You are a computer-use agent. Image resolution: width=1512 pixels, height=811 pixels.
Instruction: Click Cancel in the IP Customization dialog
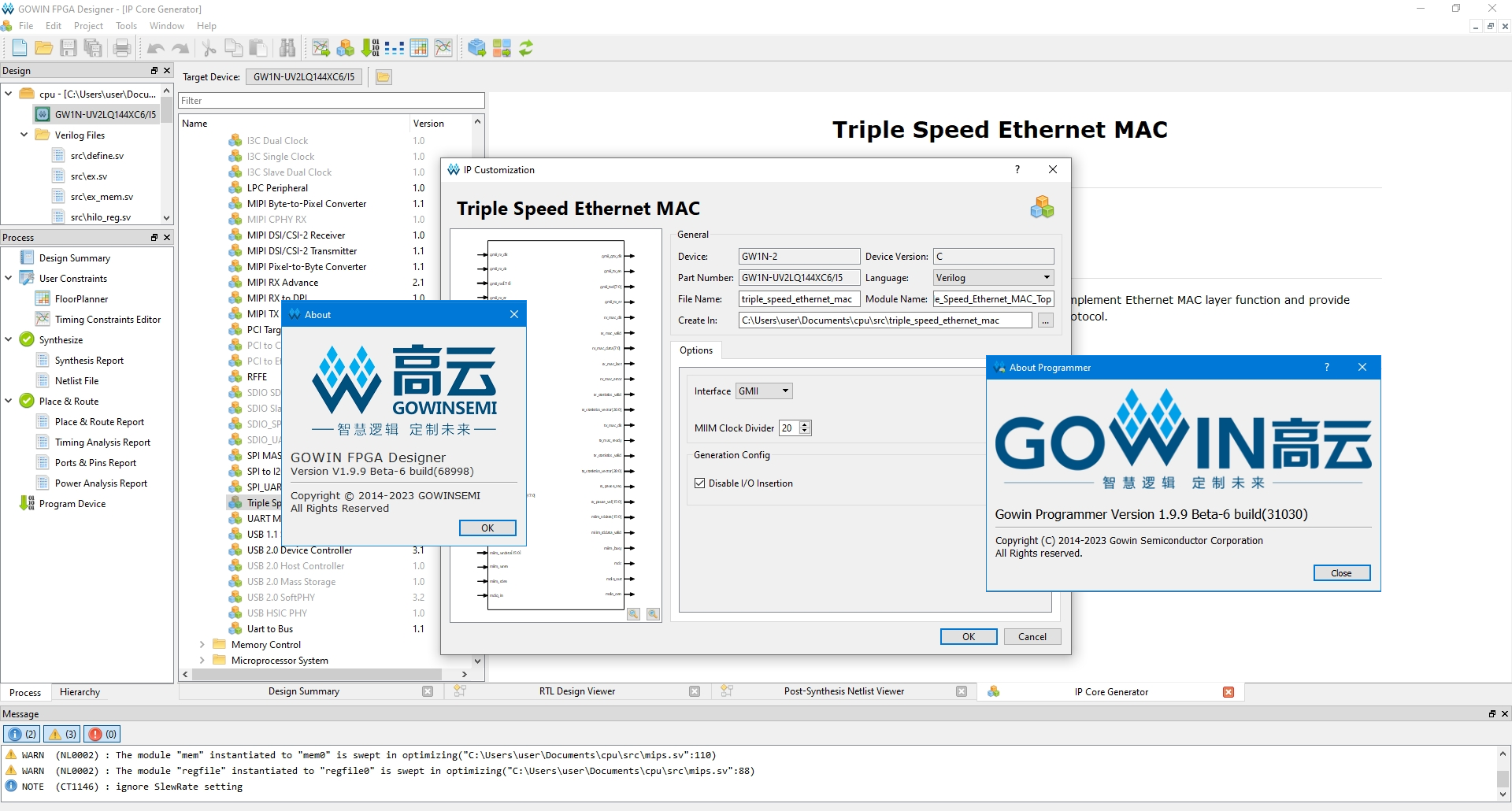pos(1032,637)
